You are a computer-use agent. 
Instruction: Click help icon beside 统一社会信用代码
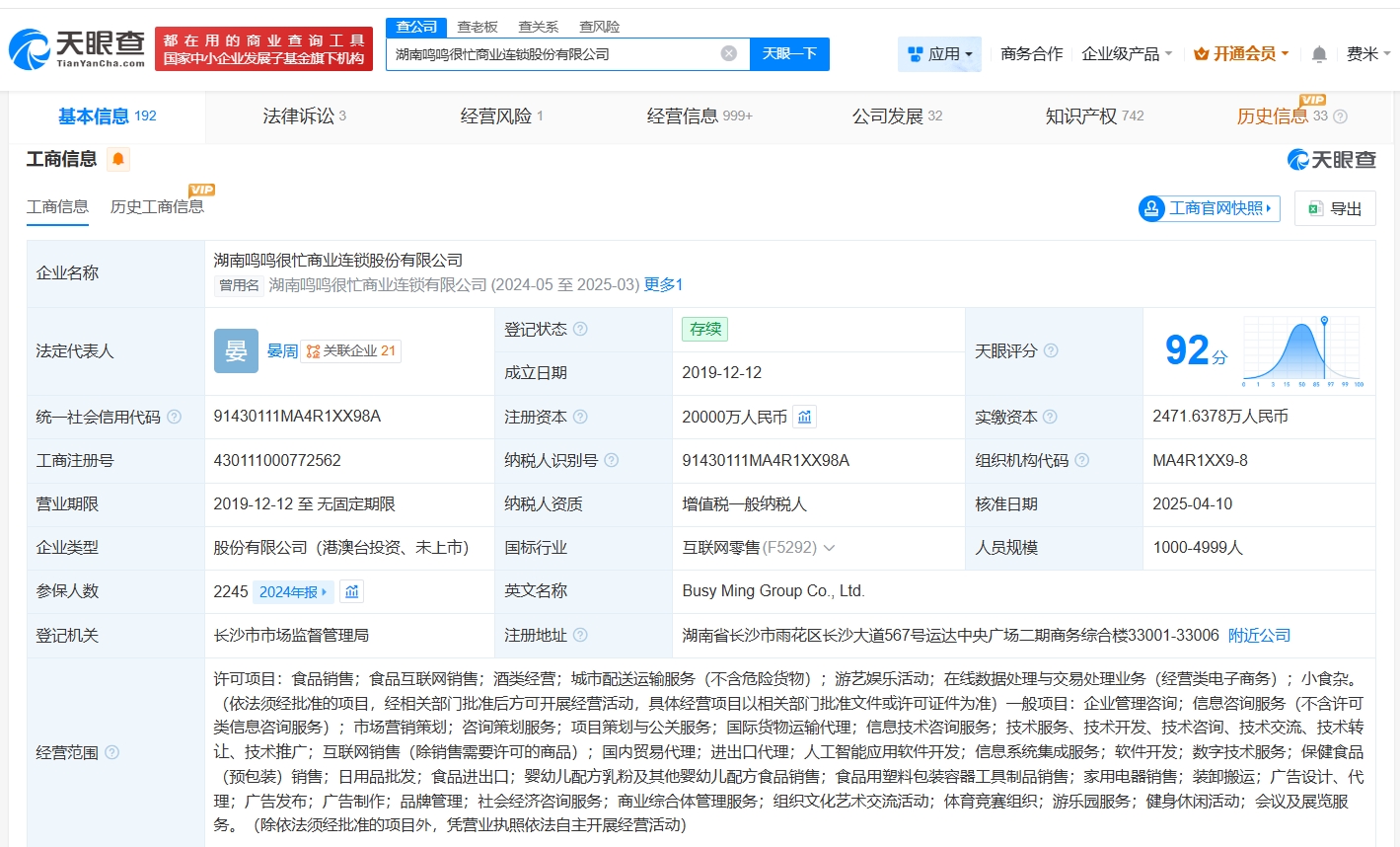175,417
